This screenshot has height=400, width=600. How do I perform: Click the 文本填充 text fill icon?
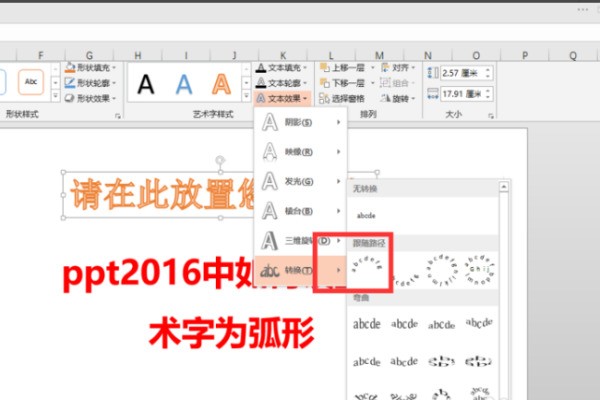[x=261, y=68]
